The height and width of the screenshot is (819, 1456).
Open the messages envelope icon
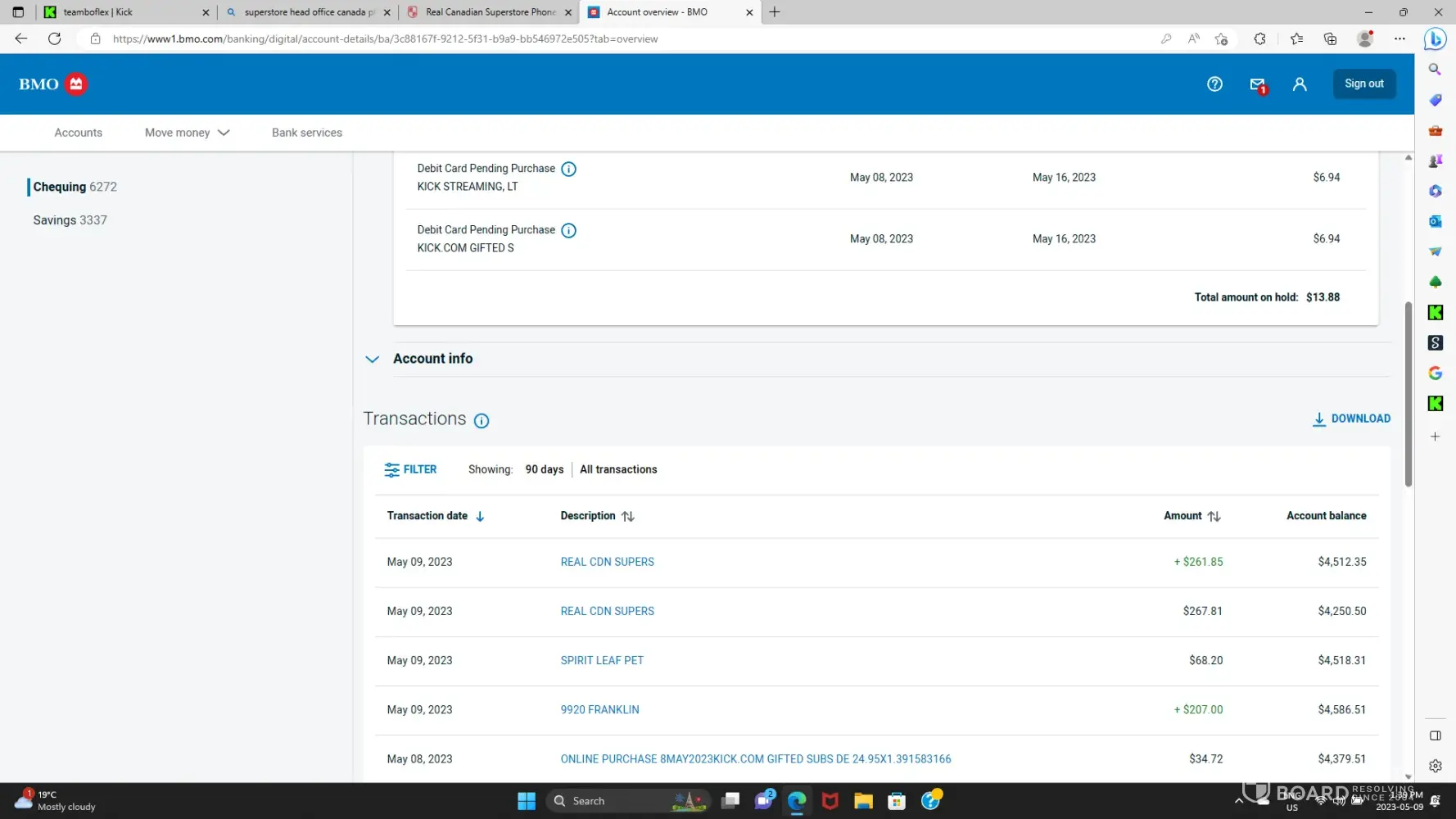click(1257, 84)
